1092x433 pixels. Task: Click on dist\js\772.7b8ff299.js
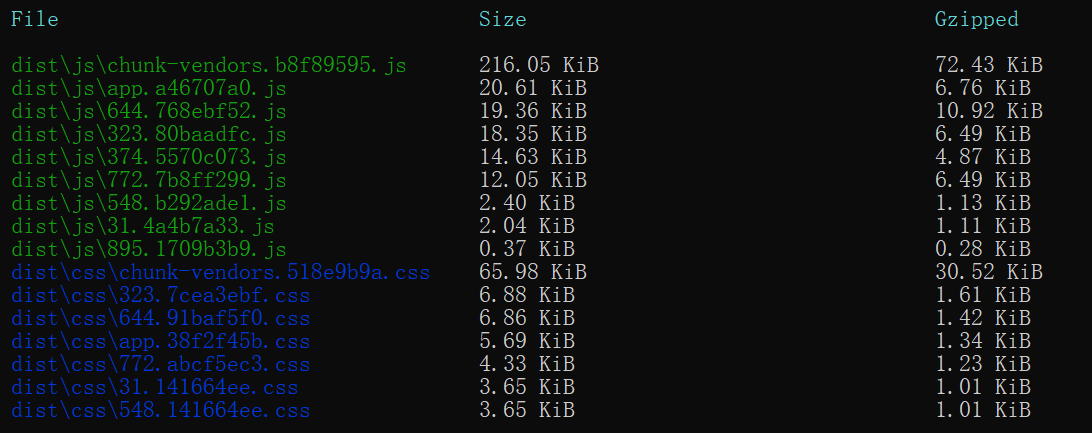[148, 180]
